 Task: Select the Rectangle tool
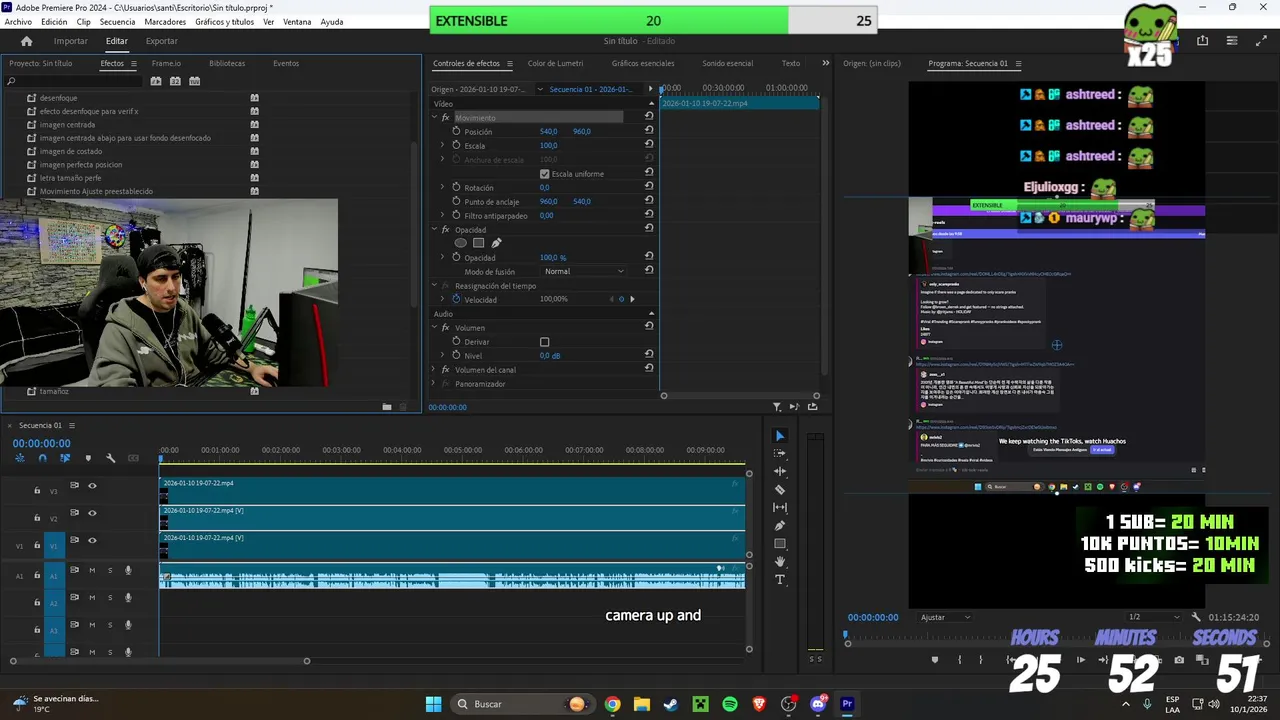coord(780,544)
